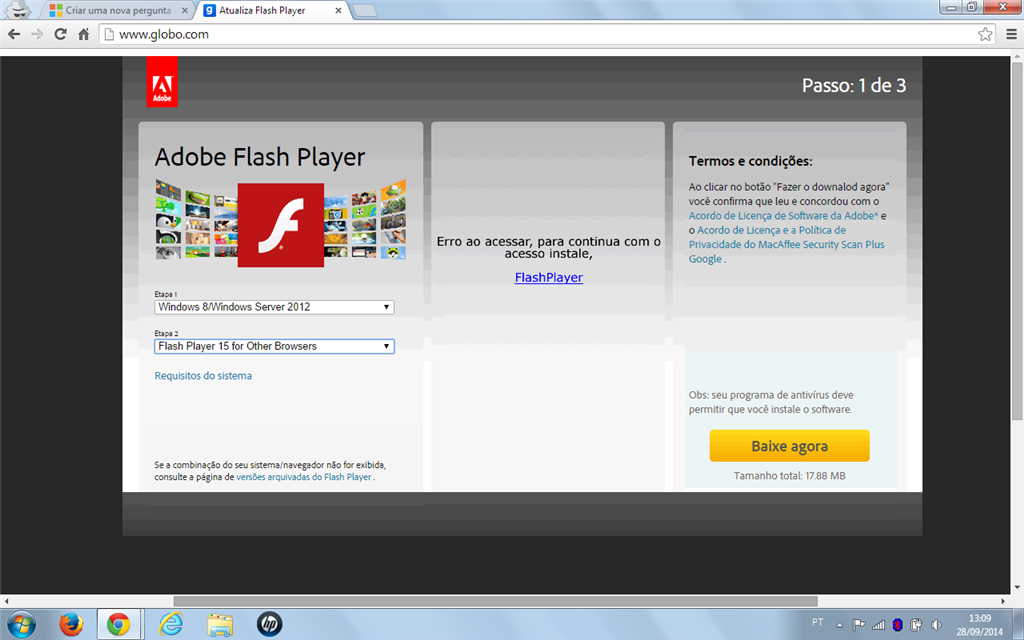Image resolution: width=1024 pixels, height=640 pixels.
Task: Open the HP application in taskbar
Action: coord(269,624)
